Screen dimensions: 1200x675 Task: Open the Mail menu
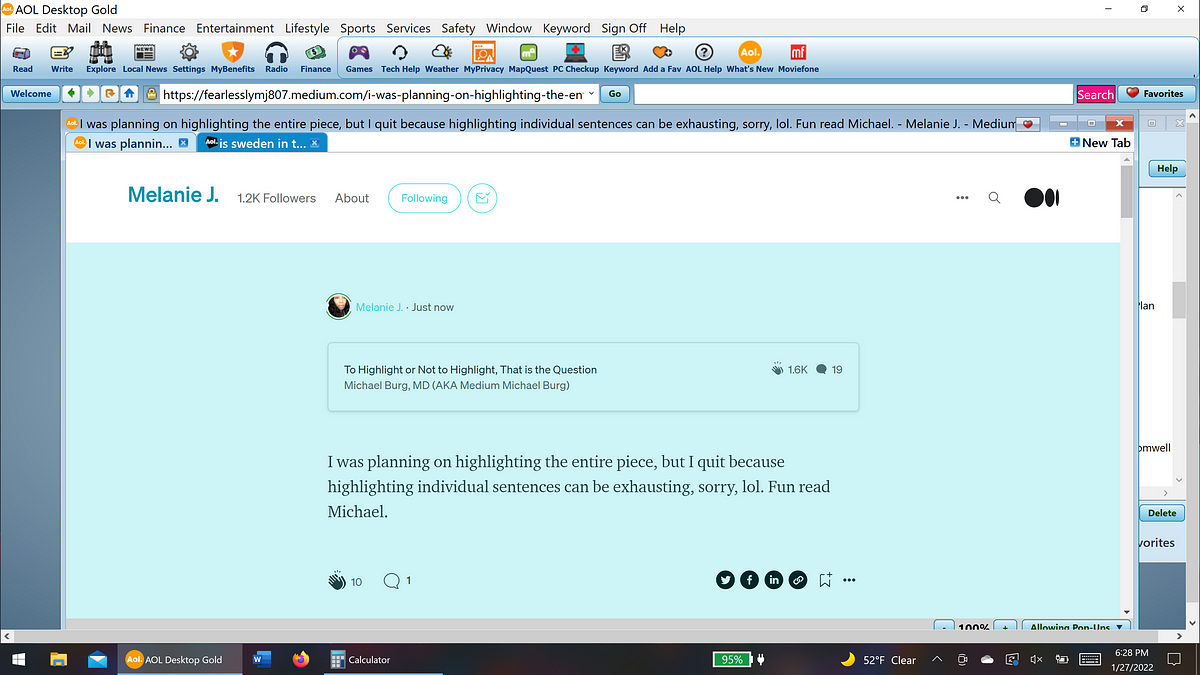tap(79, 28)
